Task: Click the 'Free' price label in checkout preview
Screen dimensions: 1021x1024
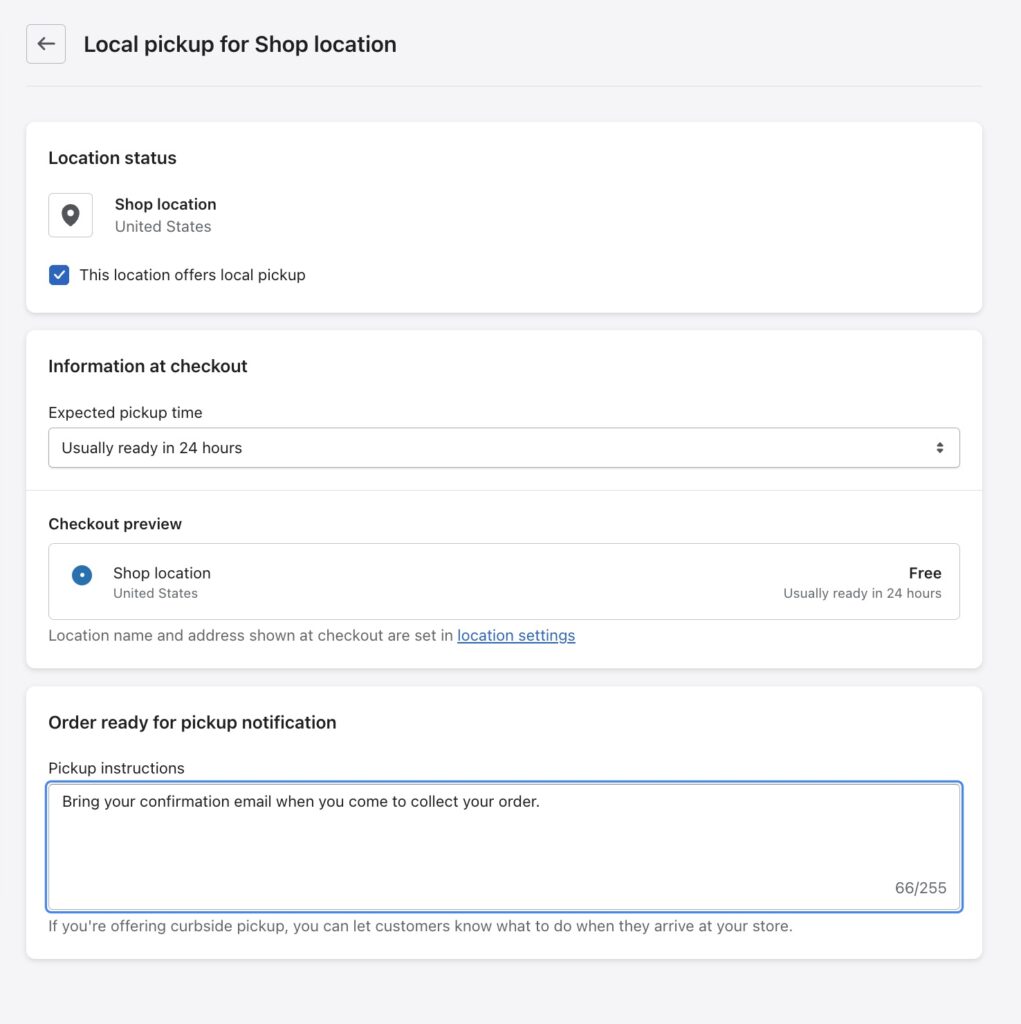Action: tap(925, 572)
